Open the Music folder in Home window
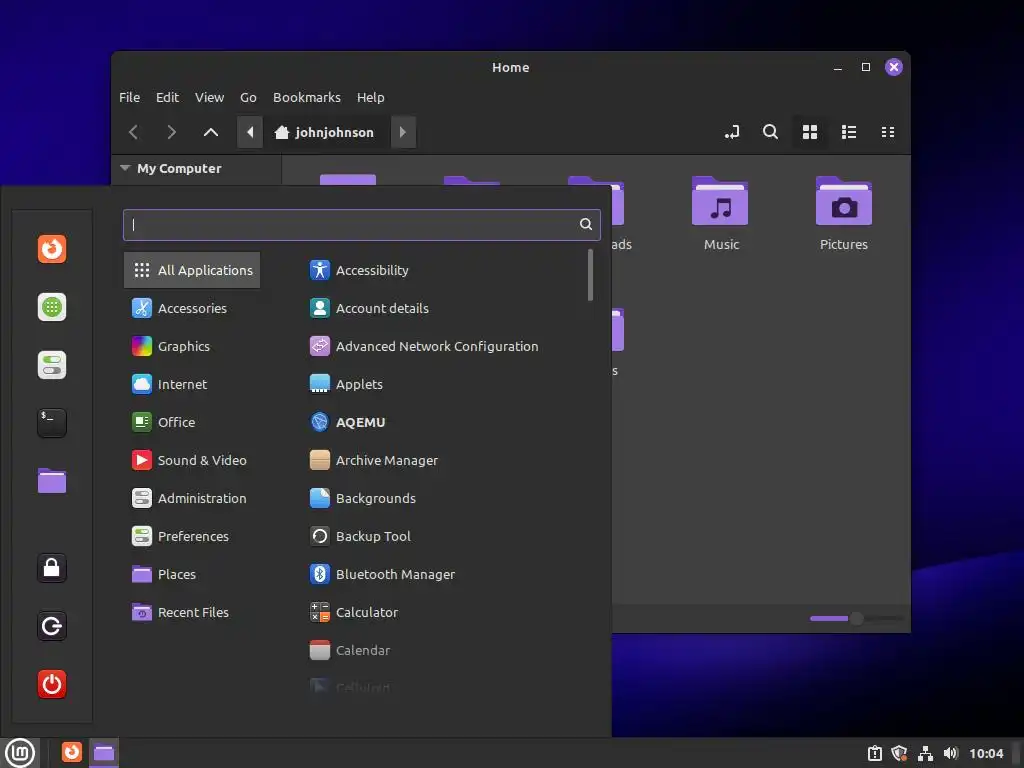This screenshot has height=768, width=1024. 721,214
